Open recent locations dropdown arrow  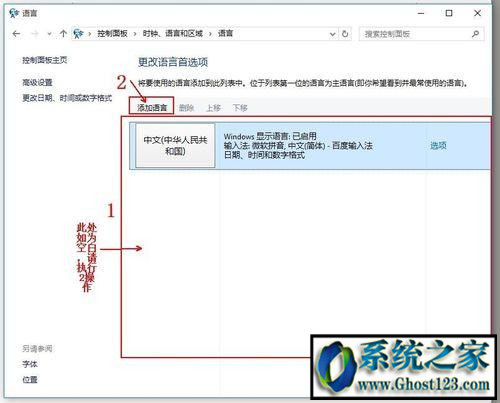click(x=50, y=34)
